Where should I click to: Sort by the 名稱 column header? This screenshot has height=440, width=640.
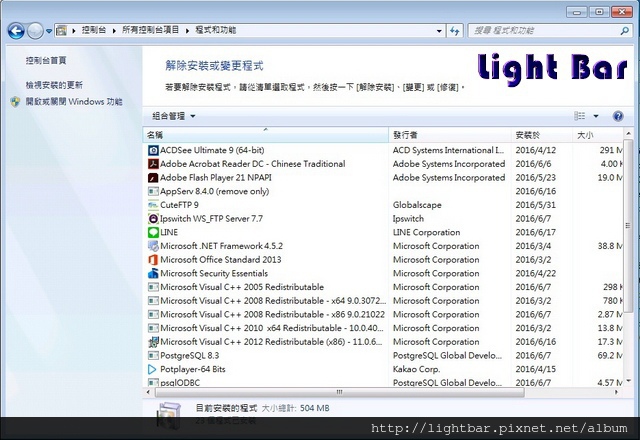(x=266, y=135)
